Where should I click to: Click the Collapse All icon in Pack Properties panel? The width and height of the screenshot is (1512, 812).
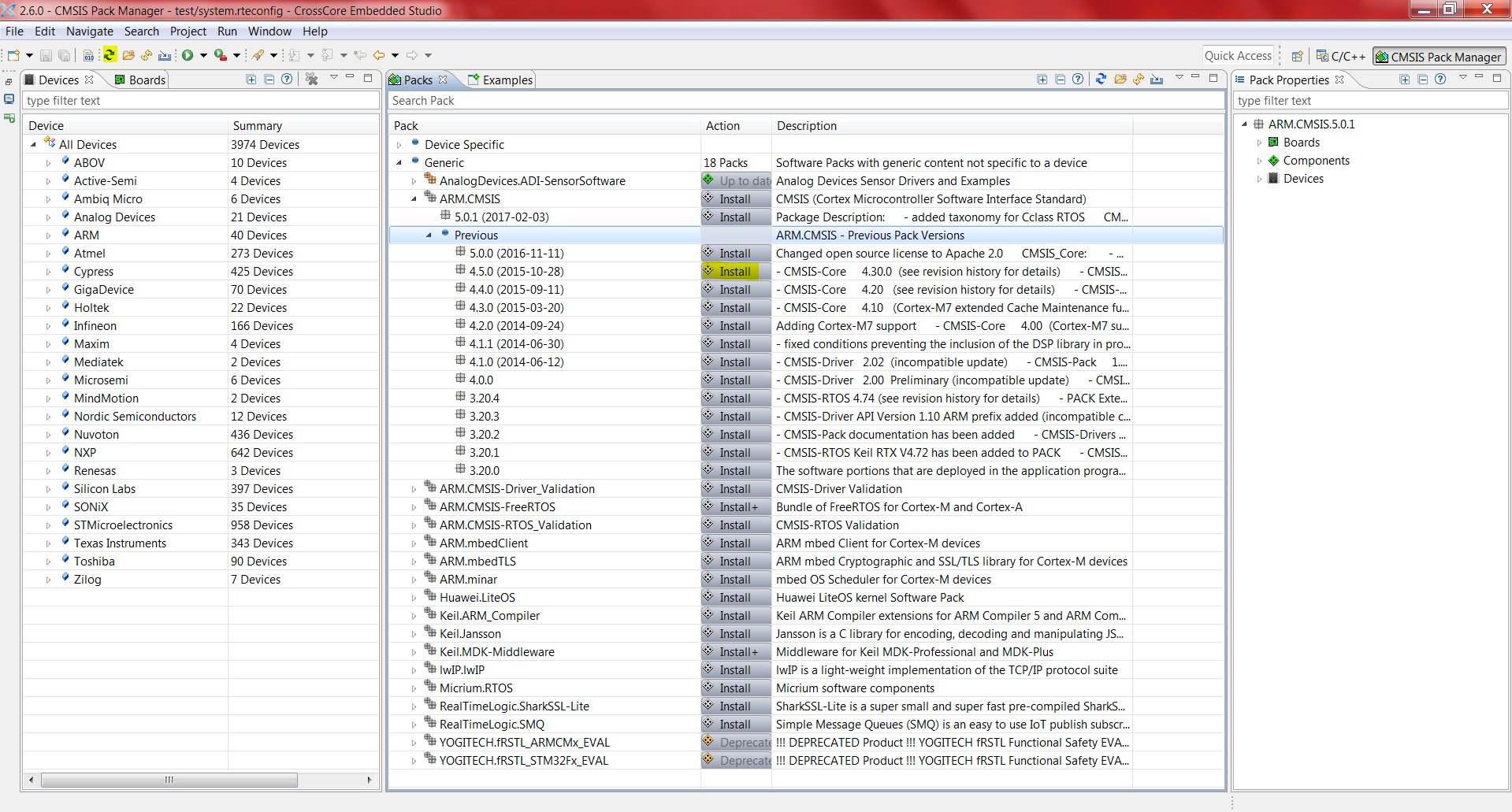coord(1423,80)
